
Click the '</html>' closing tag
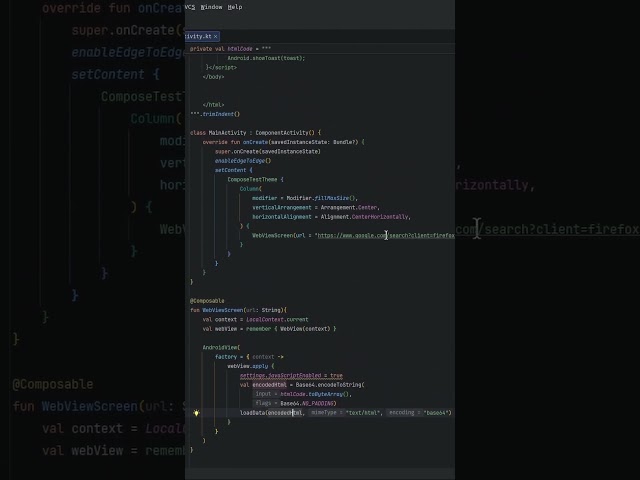click(213, 104)
